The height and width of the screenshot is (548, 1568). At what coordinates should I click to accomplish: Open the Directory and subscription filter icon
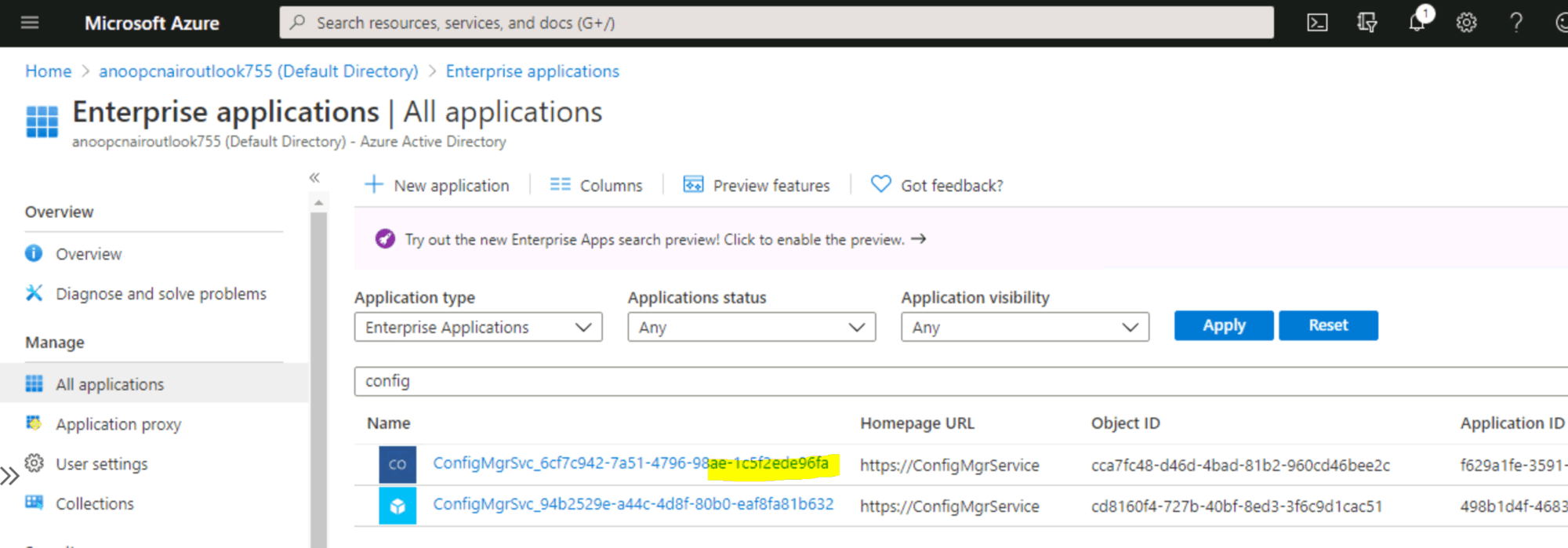click(1367, 23)
